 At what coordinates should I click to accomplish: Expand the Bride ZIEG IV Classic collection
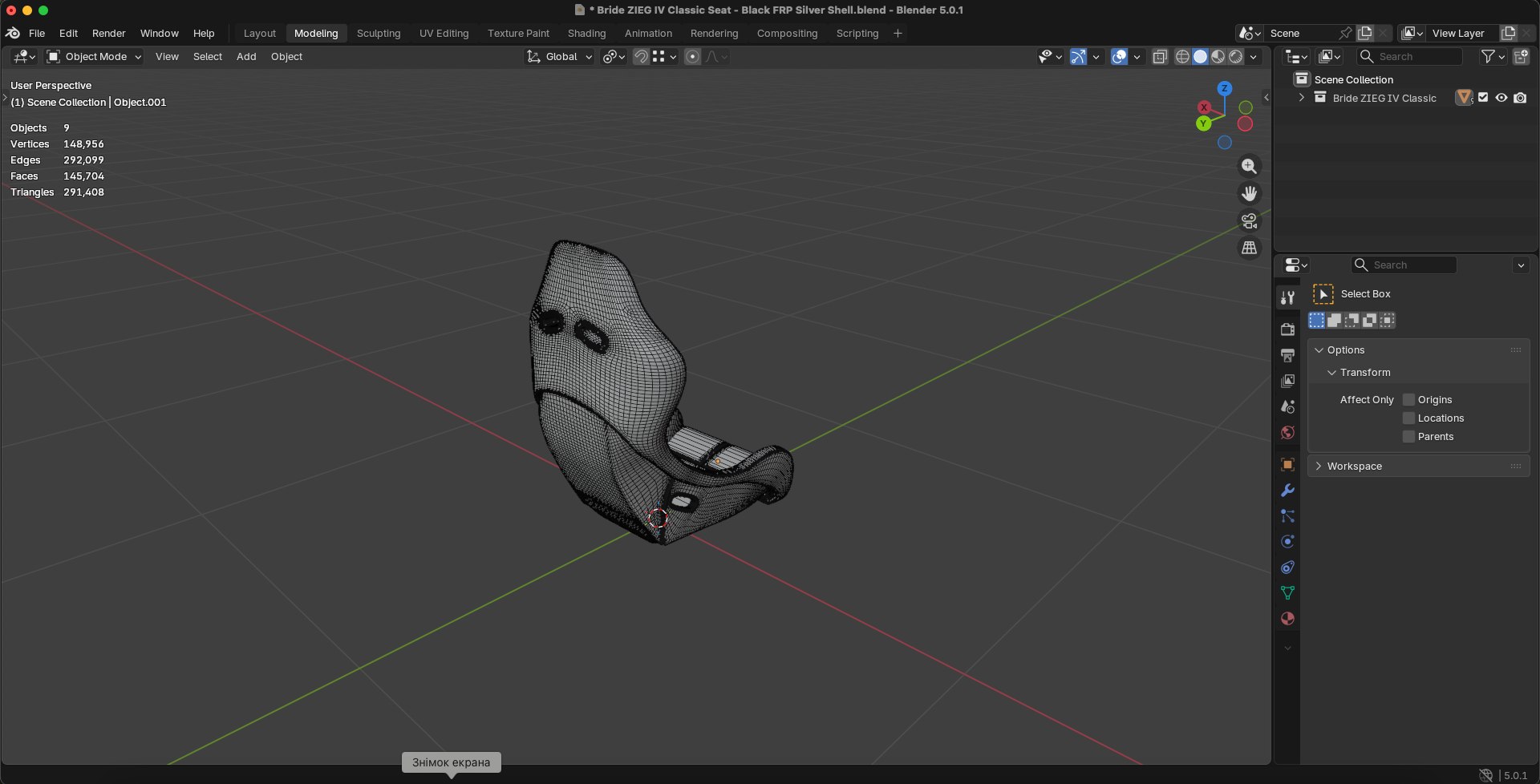click(1301, 98)
